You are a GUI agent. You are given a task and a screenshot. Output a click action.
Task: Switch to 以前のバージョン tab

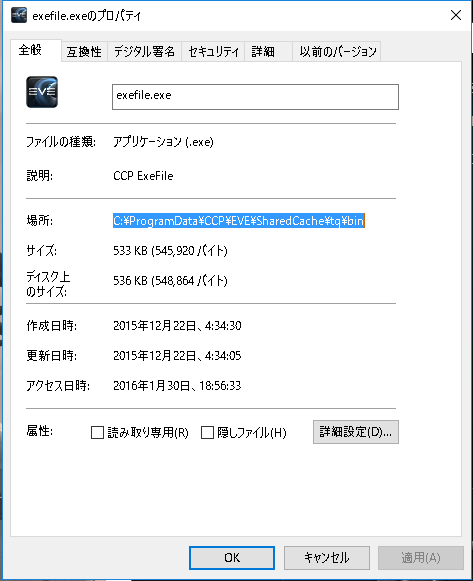pyautogui.click(x=337, y=51)
